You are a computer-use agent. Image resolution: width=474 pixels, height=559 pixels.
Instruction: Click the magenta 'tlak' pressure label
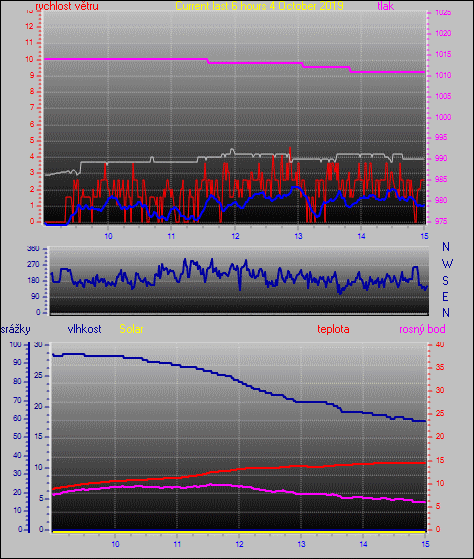385,6
